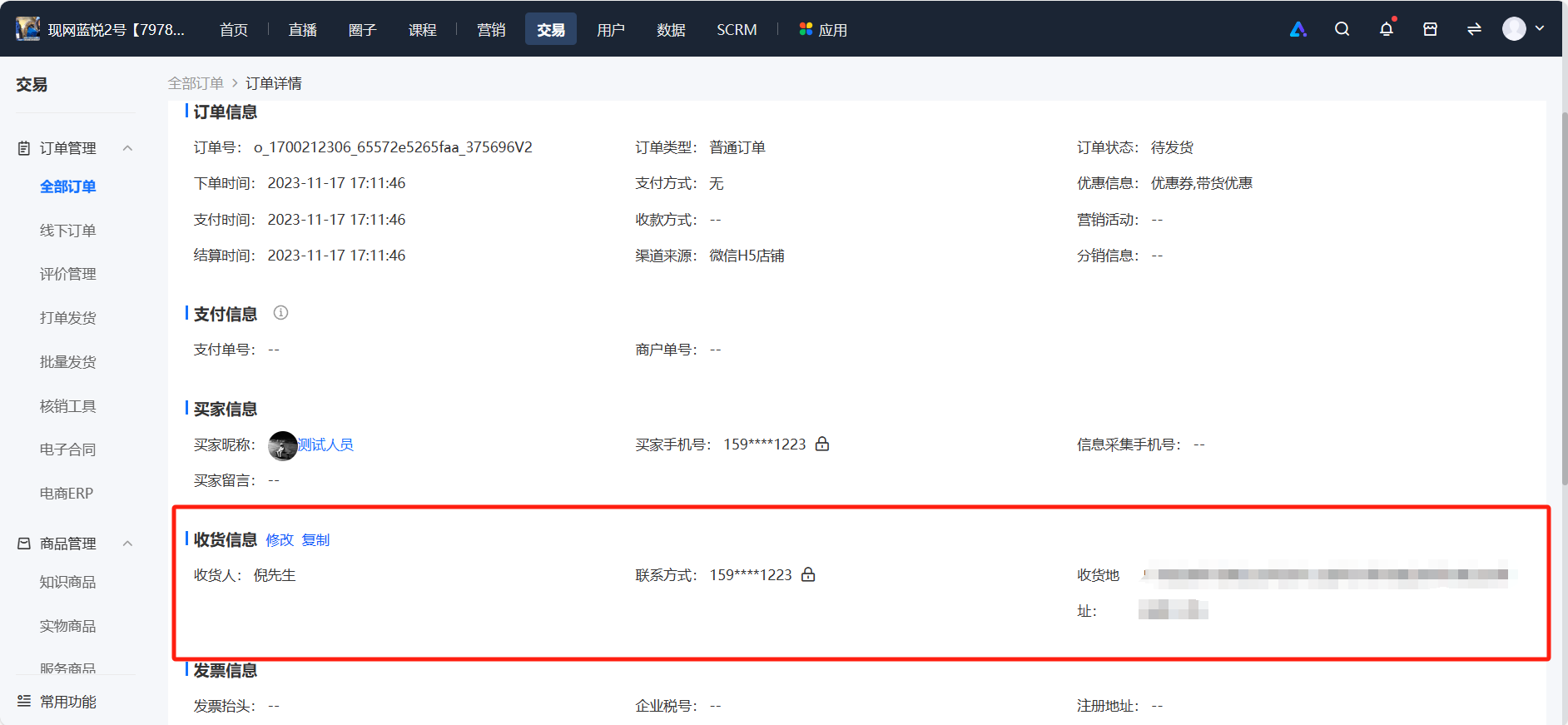Expand the user avatar dropdown arrow
This screenshot has height=725, width=1568.
click(1540, 28)
